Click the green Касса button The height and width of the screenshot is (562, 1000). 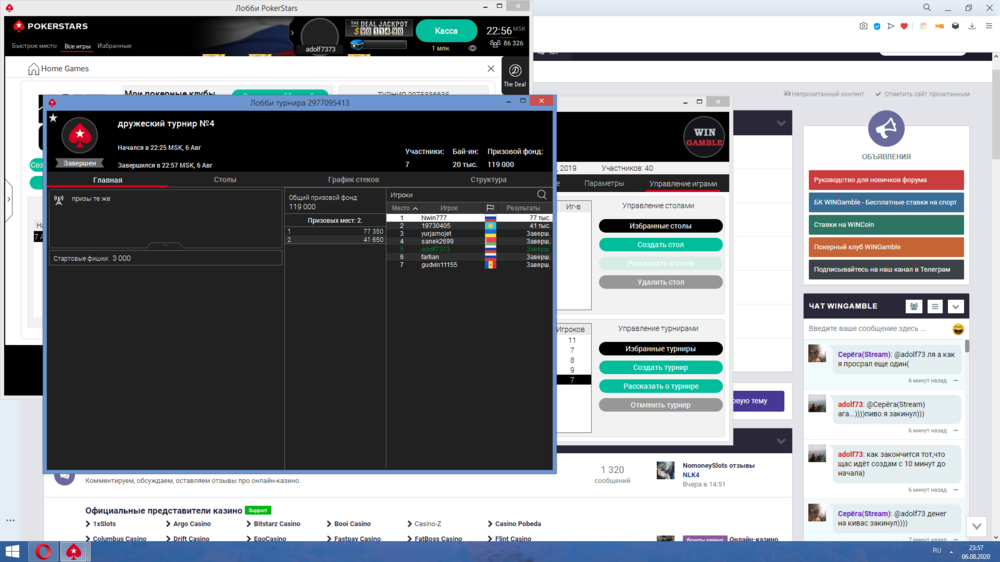pyautogui.click(x=446, y=31)
